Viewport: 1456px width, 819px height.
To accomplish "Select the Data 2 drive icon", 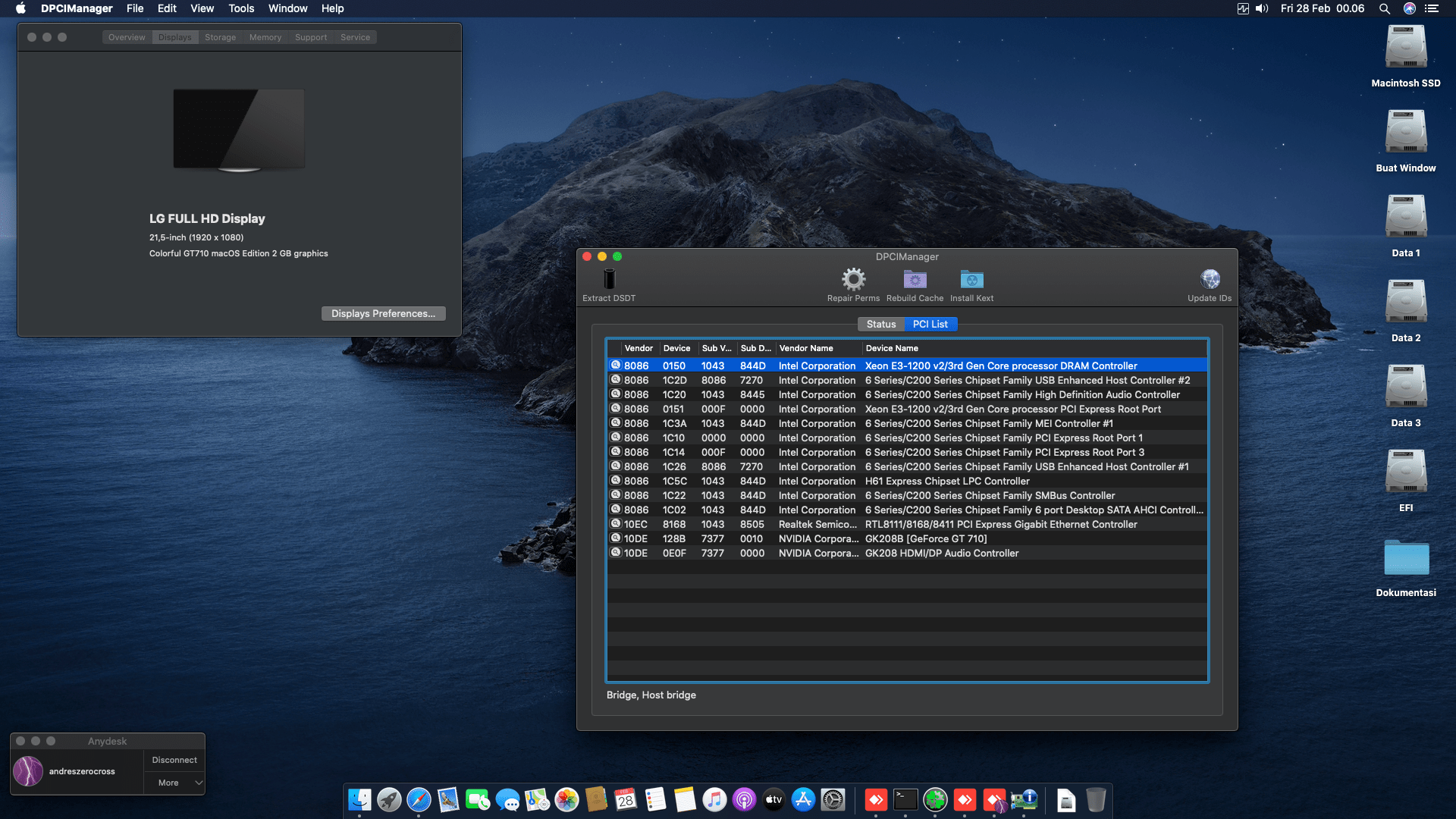I will pos(1406,302).
